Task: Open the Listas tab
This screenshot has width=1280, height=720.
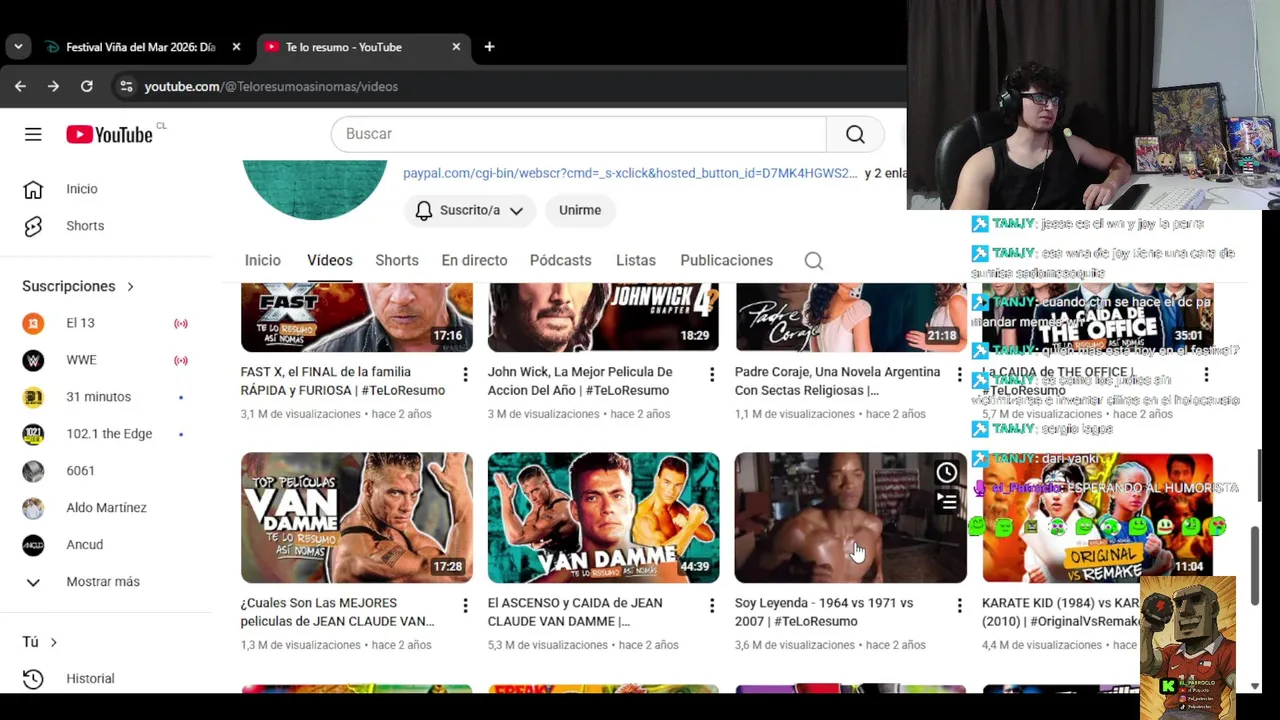Action: (636, 261)
